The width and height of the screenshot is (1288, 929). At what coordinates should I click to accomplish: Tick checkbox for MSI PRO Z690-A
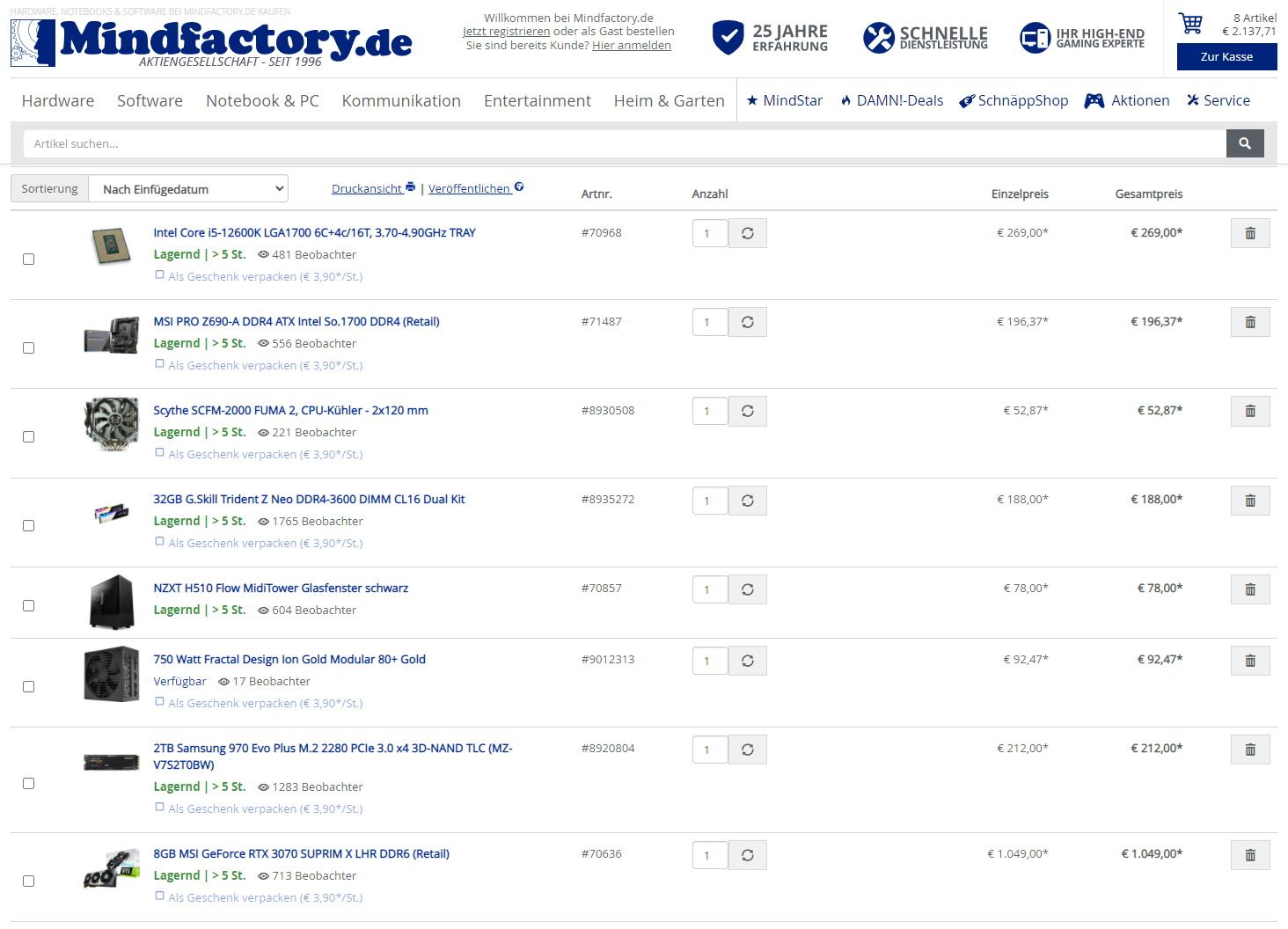pyautogui.click(x=28, y=347)
